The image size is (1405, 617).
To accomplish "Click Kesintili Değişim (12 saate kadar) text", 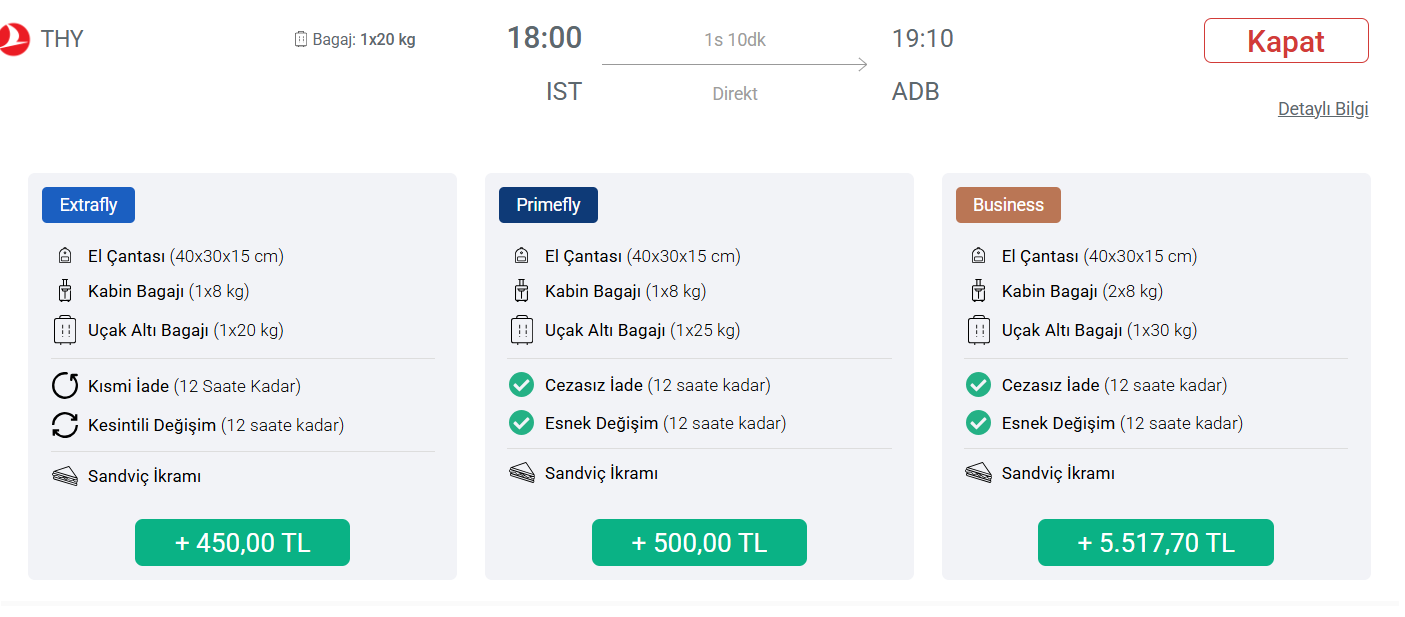I will pyautogui.click(x=216, y=425).
